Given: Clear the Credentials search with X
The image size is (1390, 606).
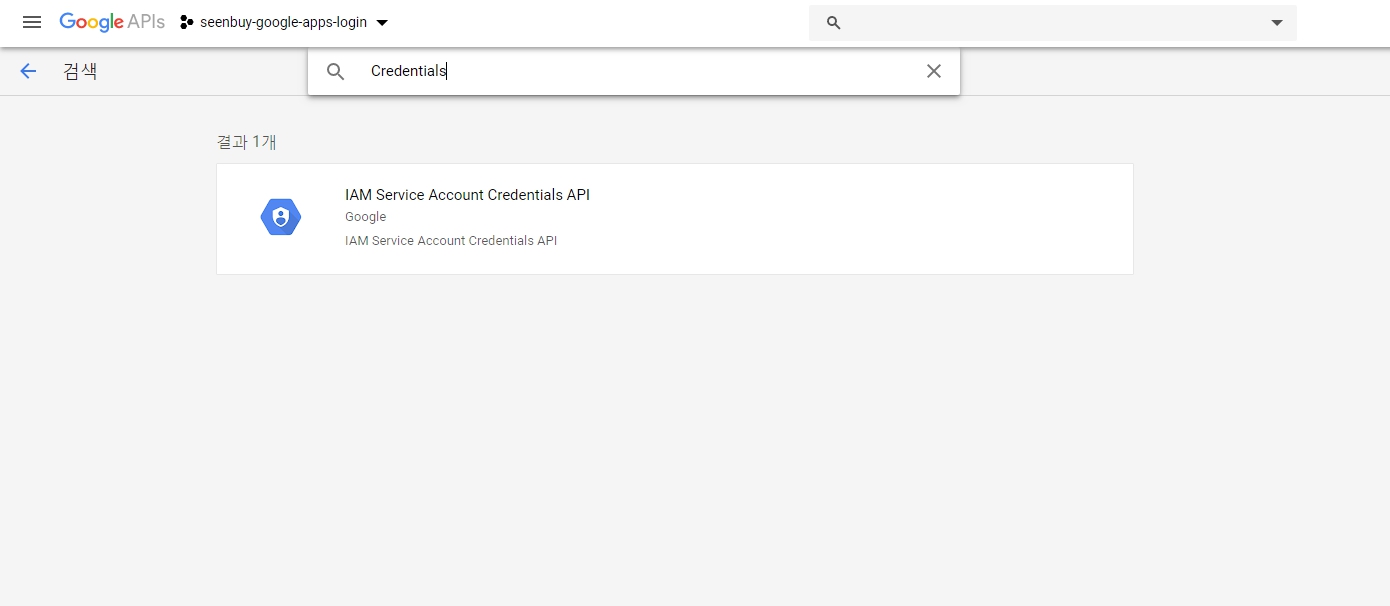Looking at the screenshot, I should 933,71.
